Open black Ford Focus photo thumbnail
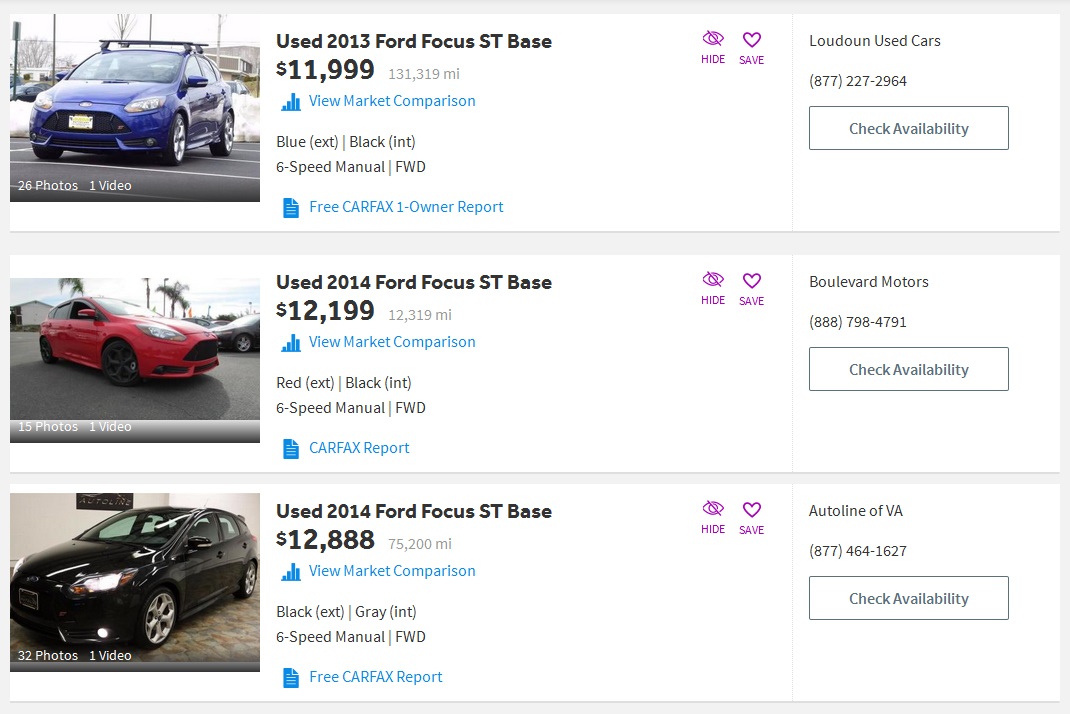 [x=134, y=582]
